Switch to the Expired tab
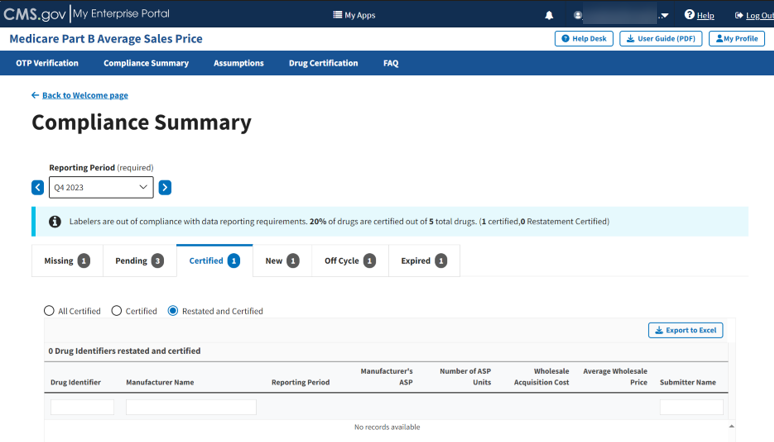Screen dimensions: 774x442 [x=424, y=261]
